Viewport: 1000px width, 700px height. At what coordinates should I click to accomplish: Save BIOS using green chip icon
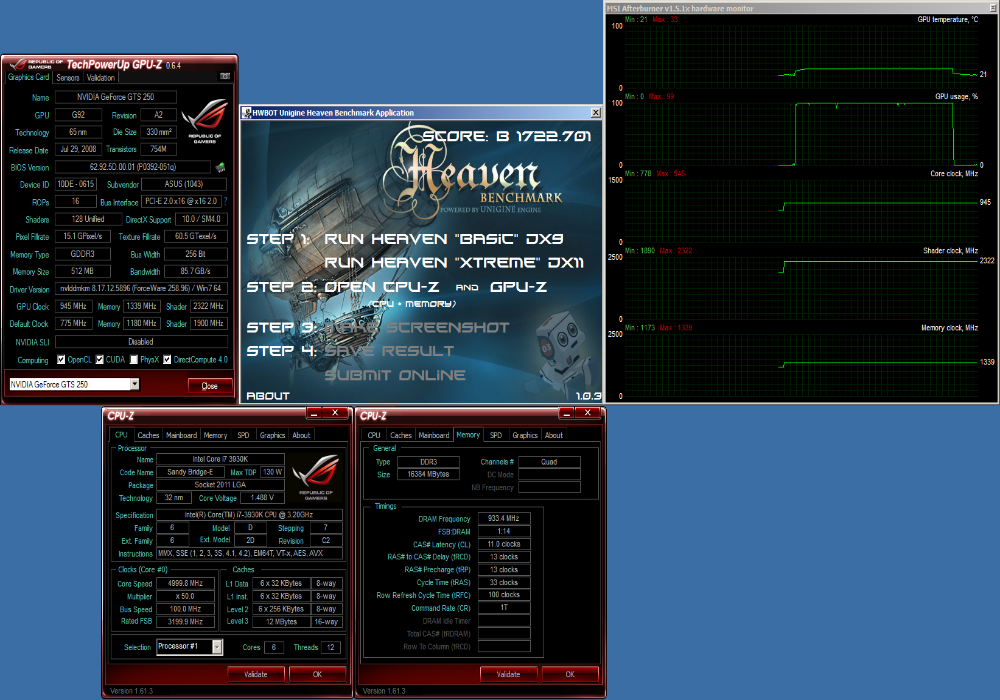[x=221, y=167]
